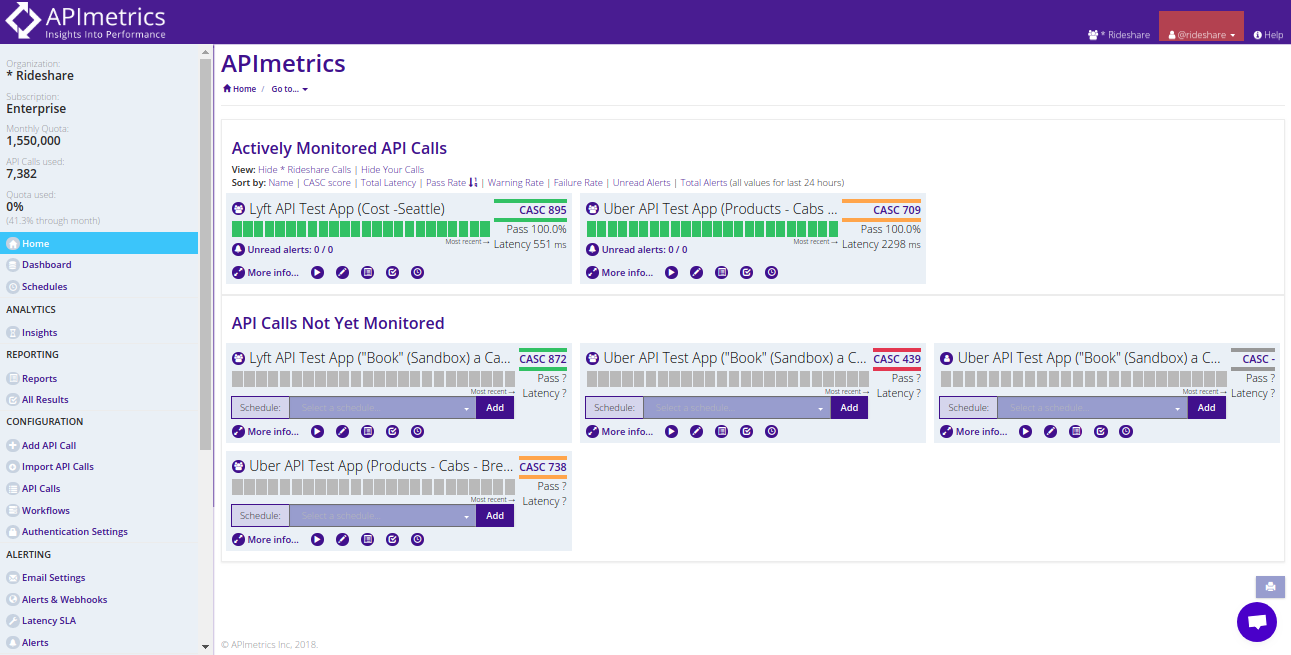Sort by CASC score
The image size is (1291, 655).
point(327,183)
